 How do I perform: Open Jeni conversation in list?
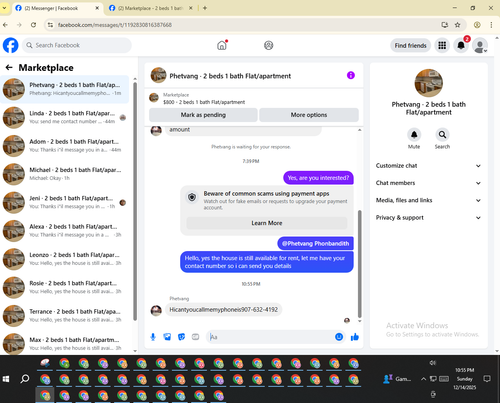(65, 202)
